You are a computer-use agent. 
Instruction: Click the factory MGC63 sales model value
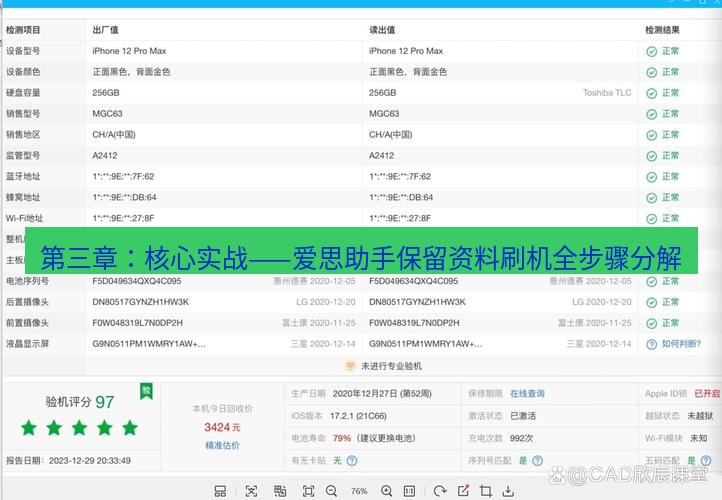(107, 114)
